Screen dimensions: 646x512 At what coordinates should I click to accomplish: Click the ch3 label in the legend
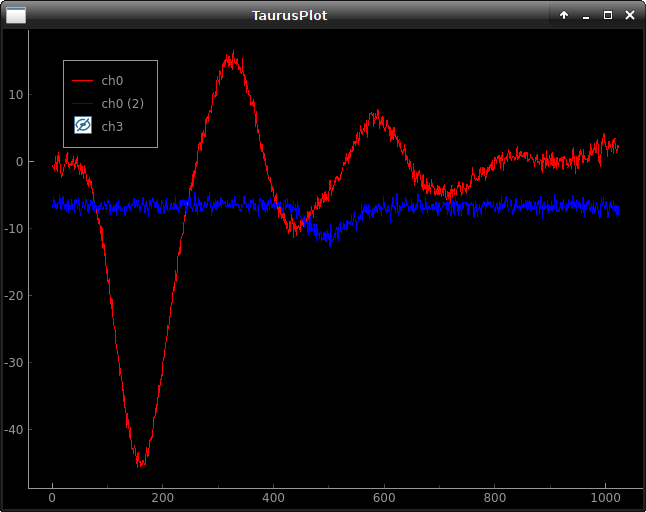(x=112, y=126)
